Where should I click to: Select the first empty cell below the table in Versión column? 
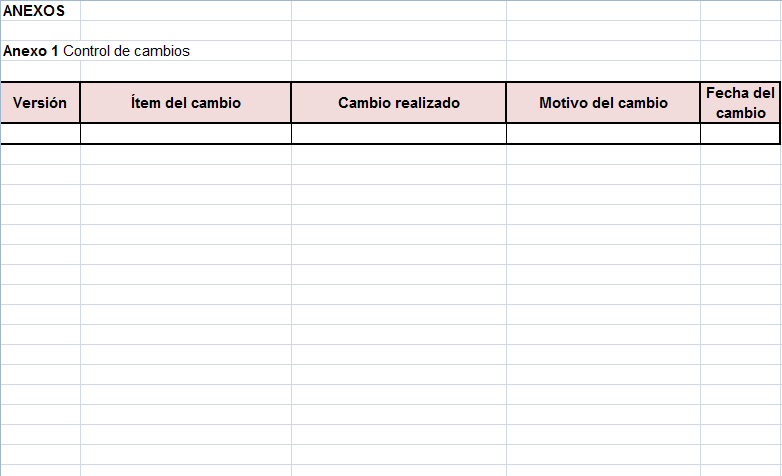pyautogui.click(x=40, y=155)
